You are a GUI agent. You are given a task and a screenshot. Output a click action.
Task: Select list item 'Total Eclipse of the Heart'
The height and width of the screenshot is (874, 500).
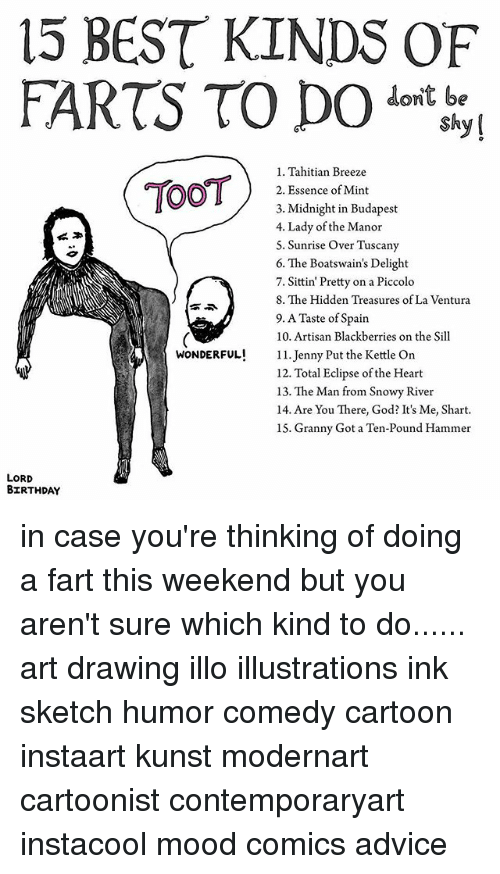pyautogui.click(x=349, y=373)
